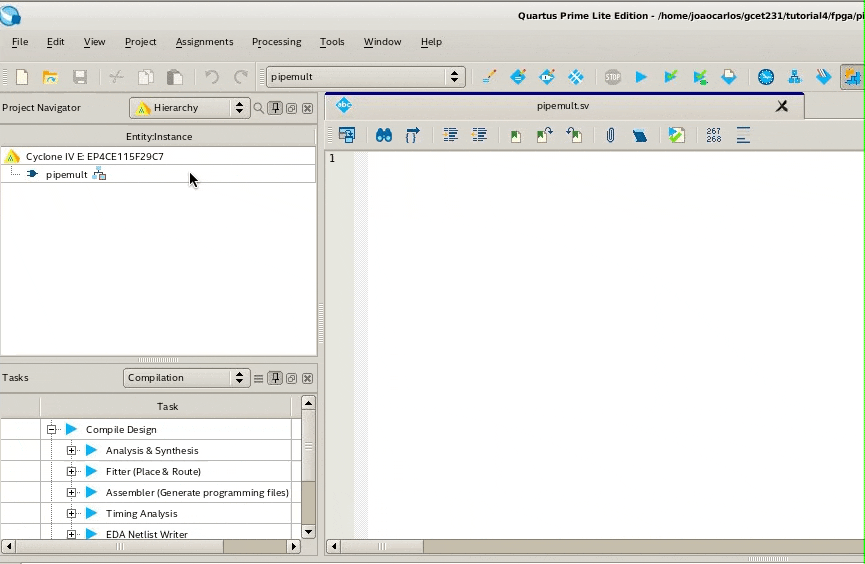865x564 pixels.
Task: Pin the Tasks panel
Action: (275, 378)
